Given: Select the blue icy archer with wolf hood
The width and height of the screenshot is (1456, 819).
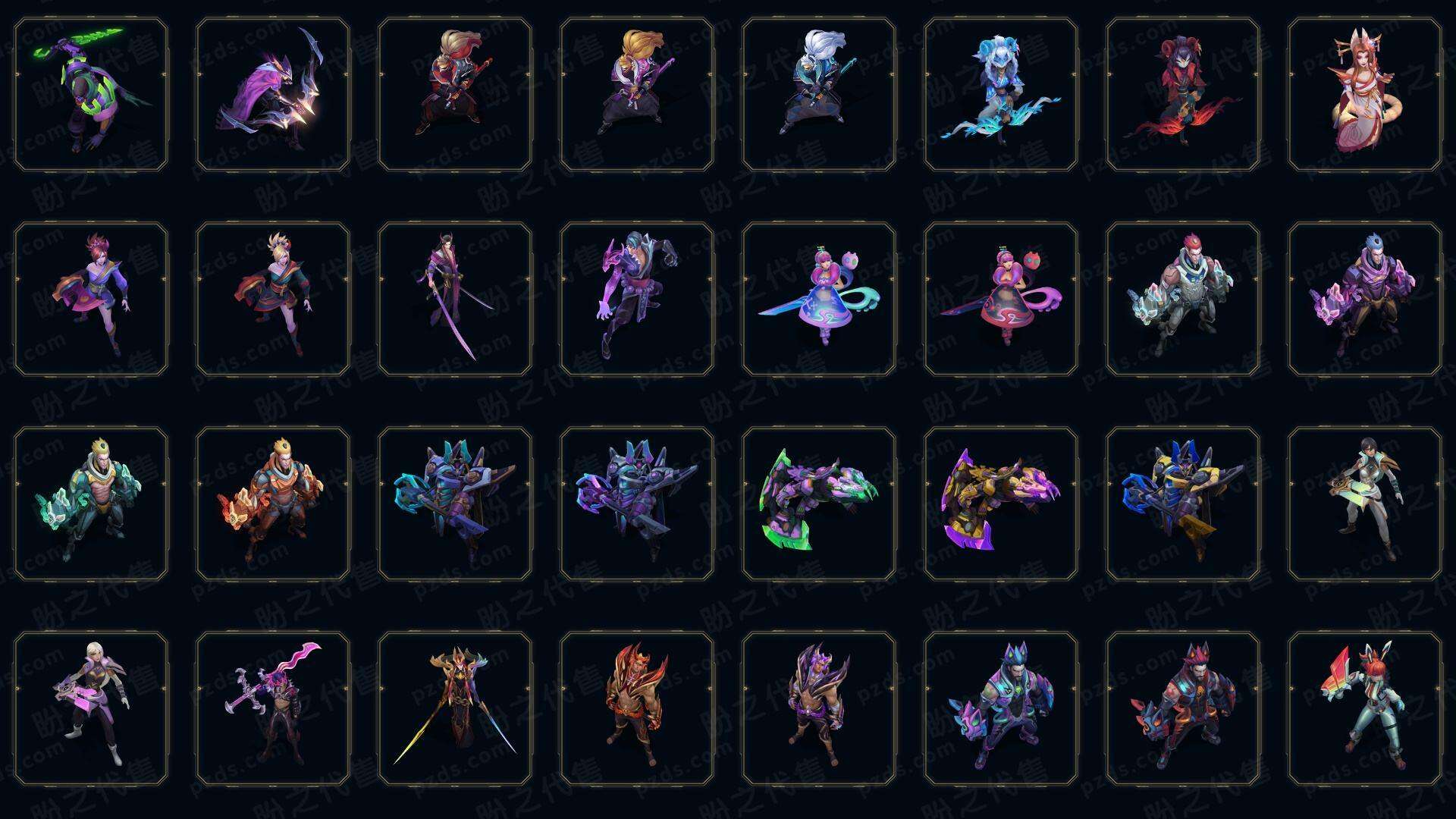Looking at the screenshot, I should click(x=1001, y=95).
